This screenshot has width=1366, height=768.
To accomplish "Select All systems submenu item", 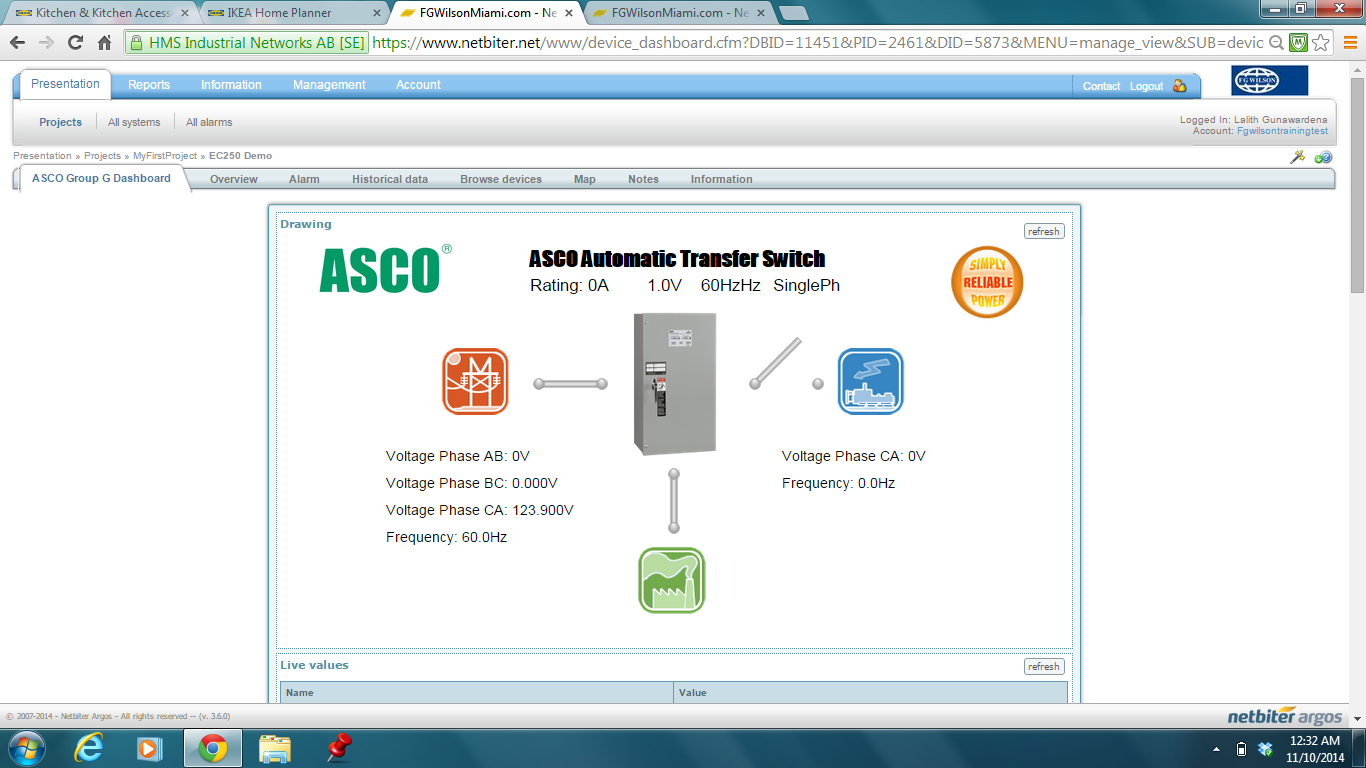I will (134, 122).
